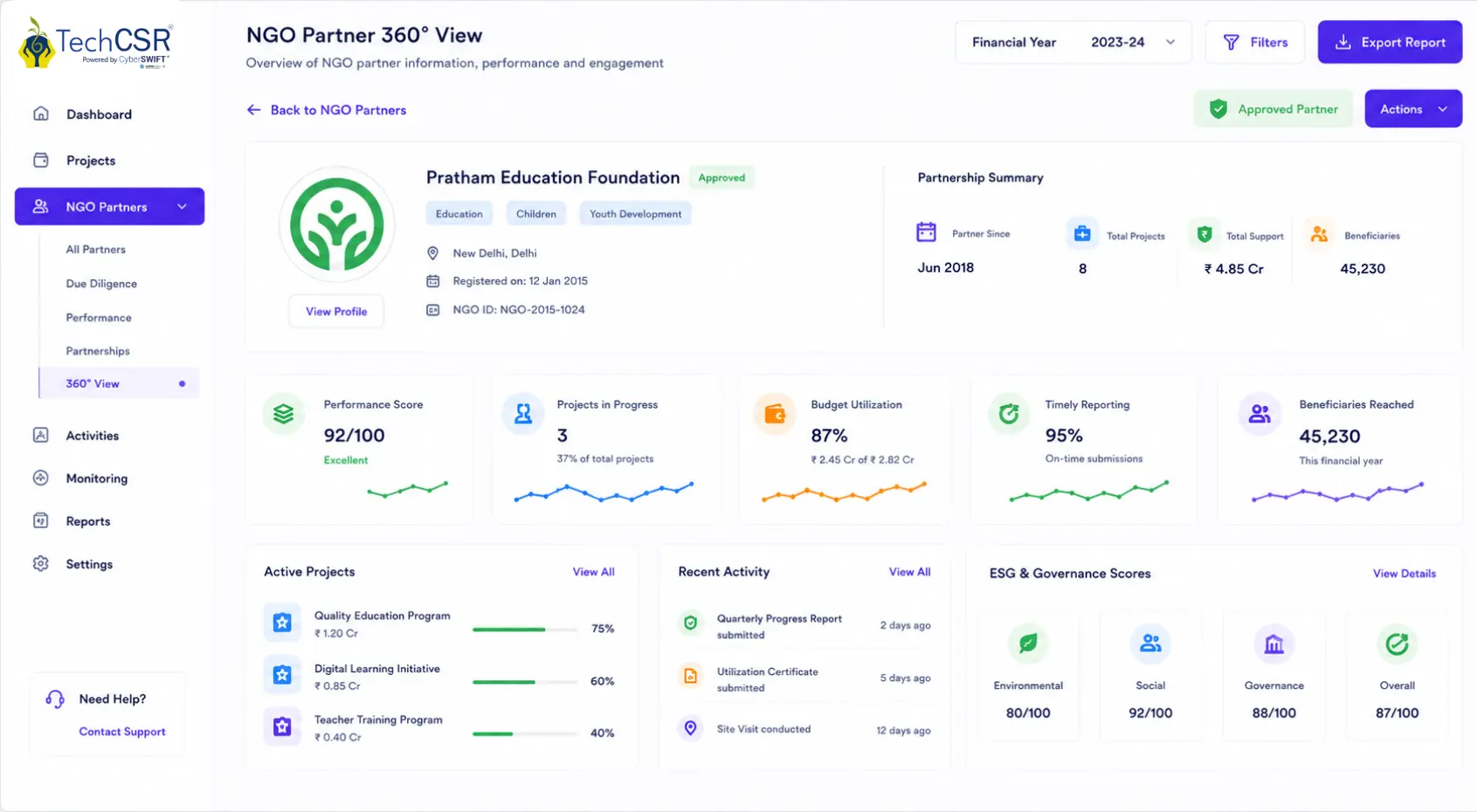Click the Overall 87/100 score value
The width and height of the screenshot is (1477, 812).
[1398, 713]
